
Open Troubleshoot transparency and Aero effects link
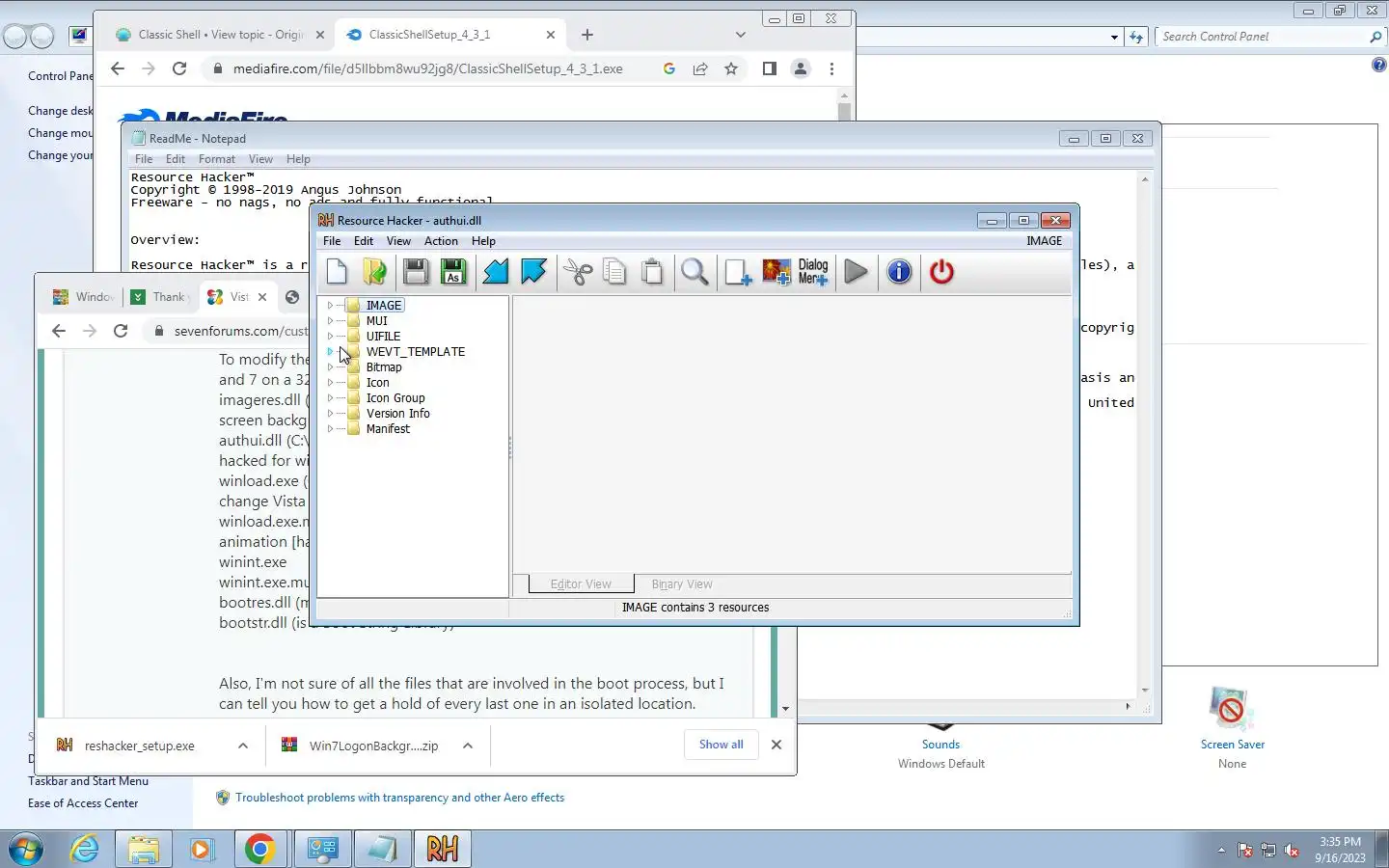(x=399, y=798)
